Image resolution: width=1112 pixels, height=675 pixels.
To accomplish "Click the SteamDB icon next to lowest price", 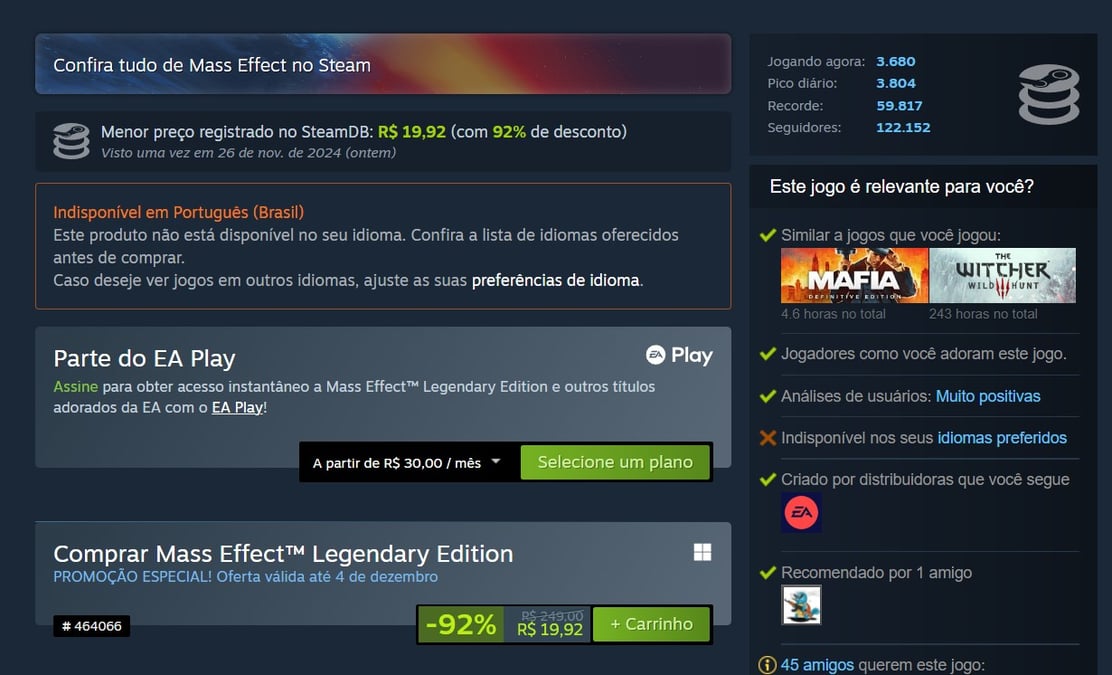I will pos(72,141).
